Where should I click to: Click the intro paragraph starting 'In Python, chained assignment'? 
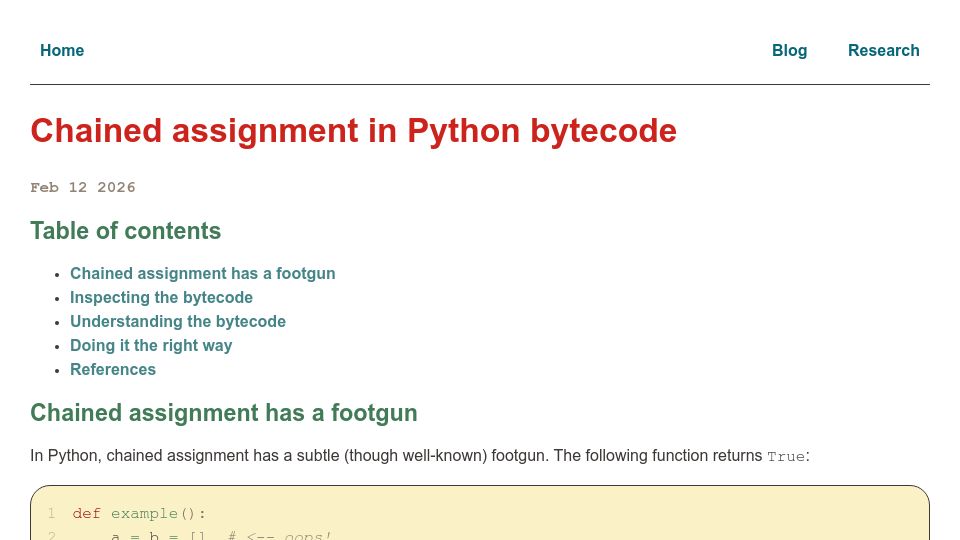[x=420, y=456]
